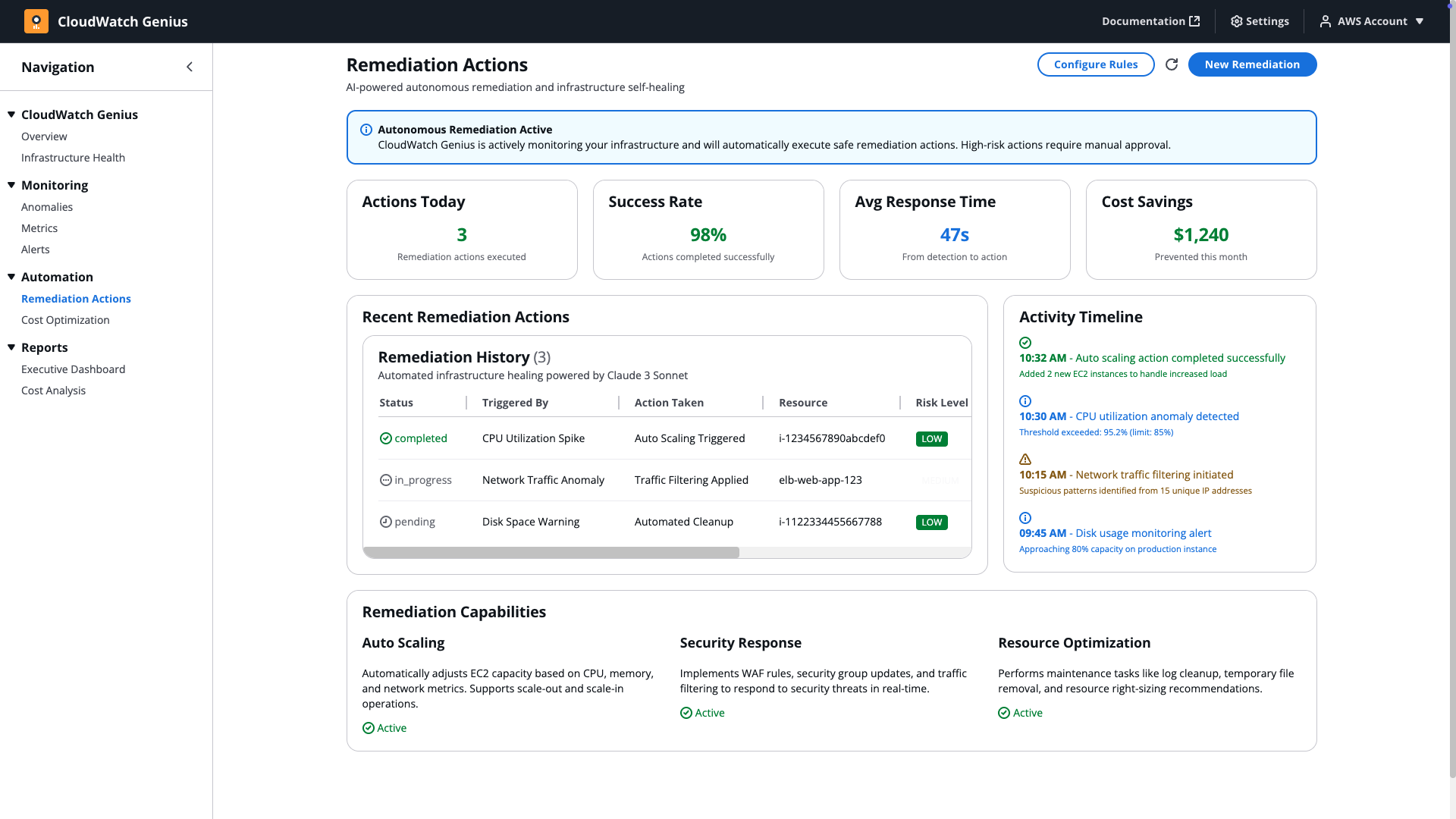Click the pending clock icon for Disk Space Warning

tap(385, 522)
